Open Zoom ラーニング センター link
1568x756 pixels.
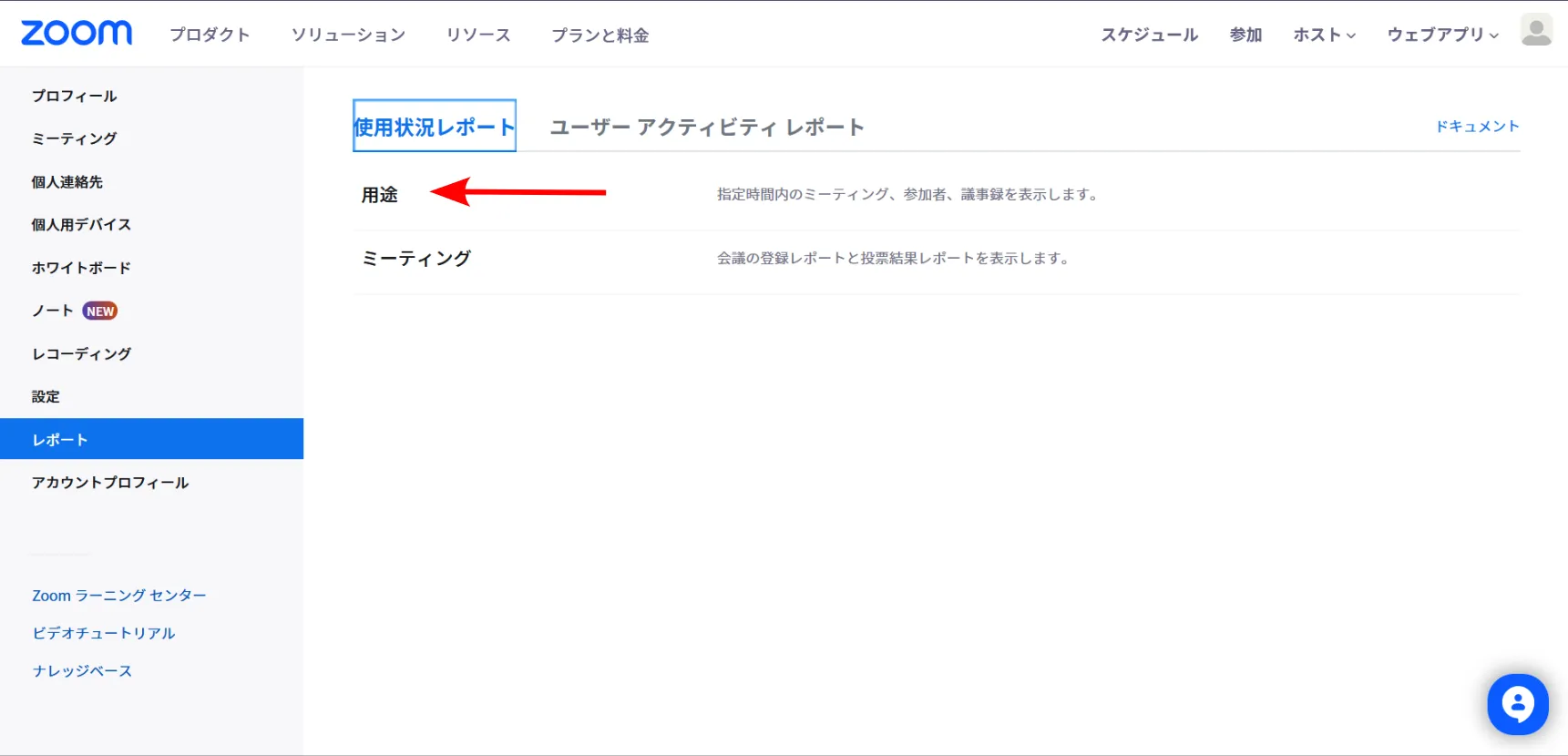pos(119,596)
